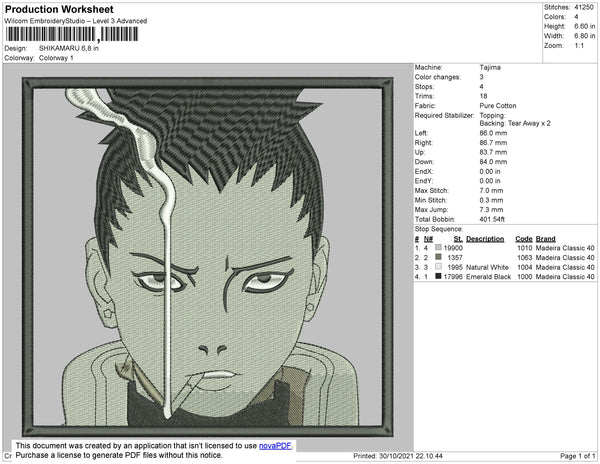
Task: Click the 'St.' column header
Action: tap(458, 239)
